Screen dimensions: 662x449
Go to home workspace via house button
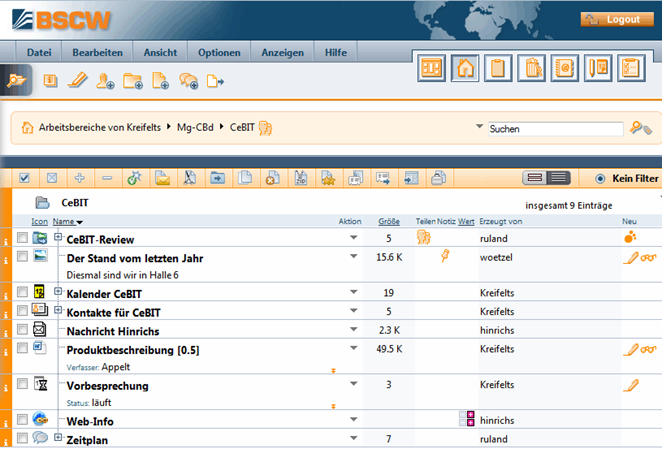[x=465, y=68]
